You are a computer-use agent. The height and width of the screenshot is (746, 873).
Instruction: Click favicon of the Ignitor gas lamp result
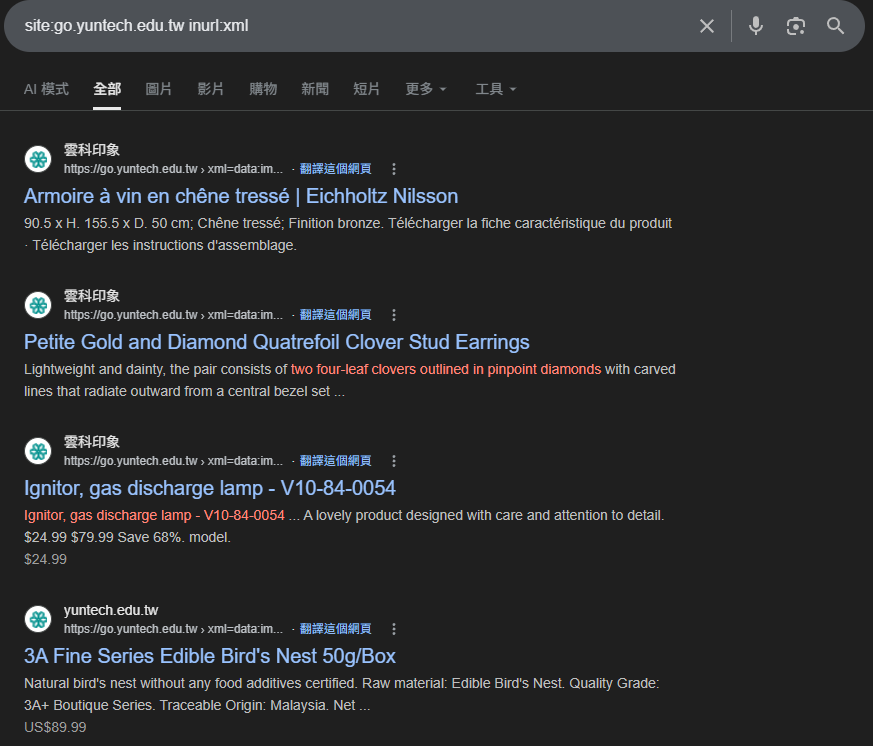tap(38, 451)
